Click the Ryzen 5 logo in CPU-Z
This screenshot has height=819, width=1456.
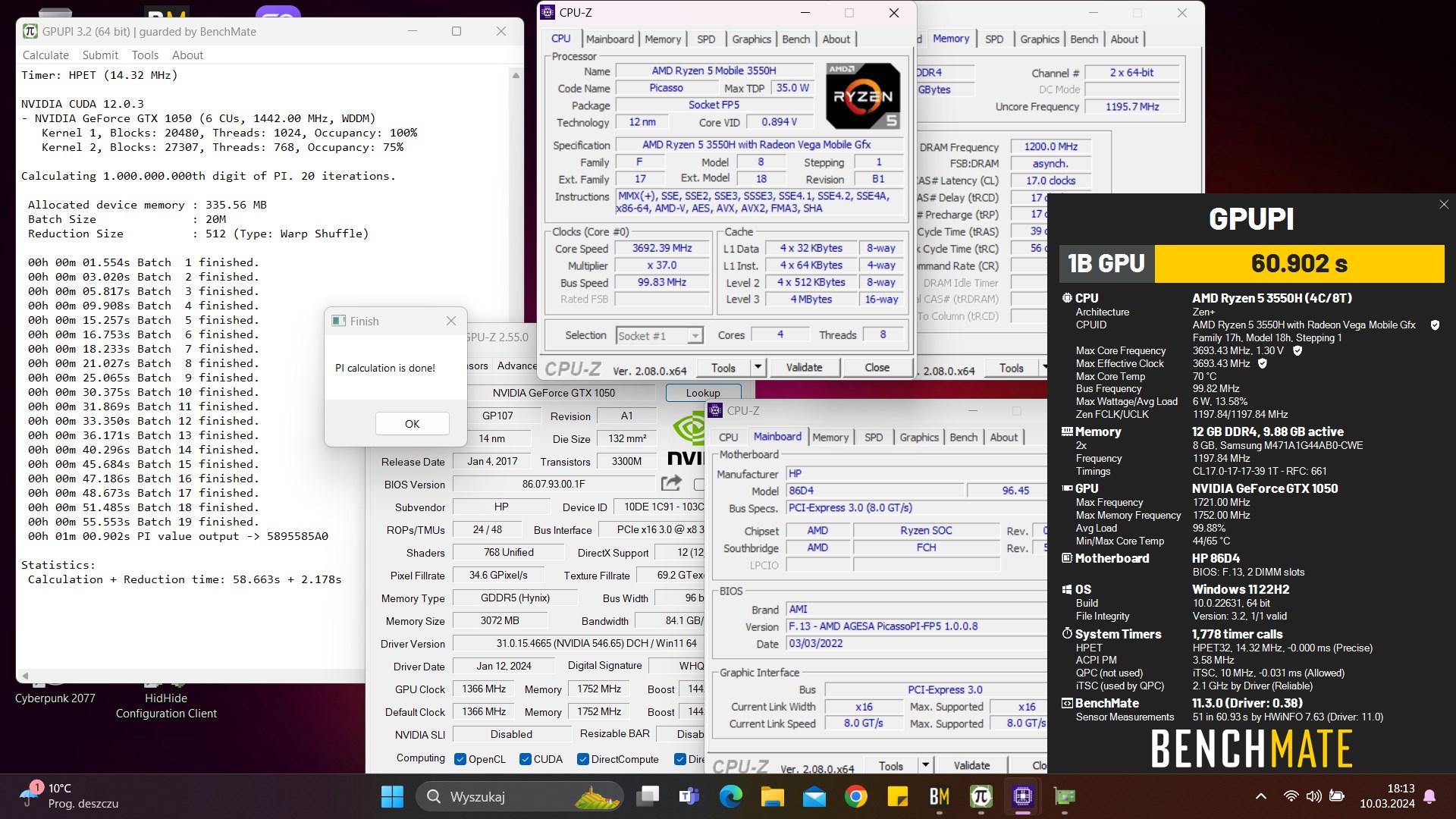(863, 96)
